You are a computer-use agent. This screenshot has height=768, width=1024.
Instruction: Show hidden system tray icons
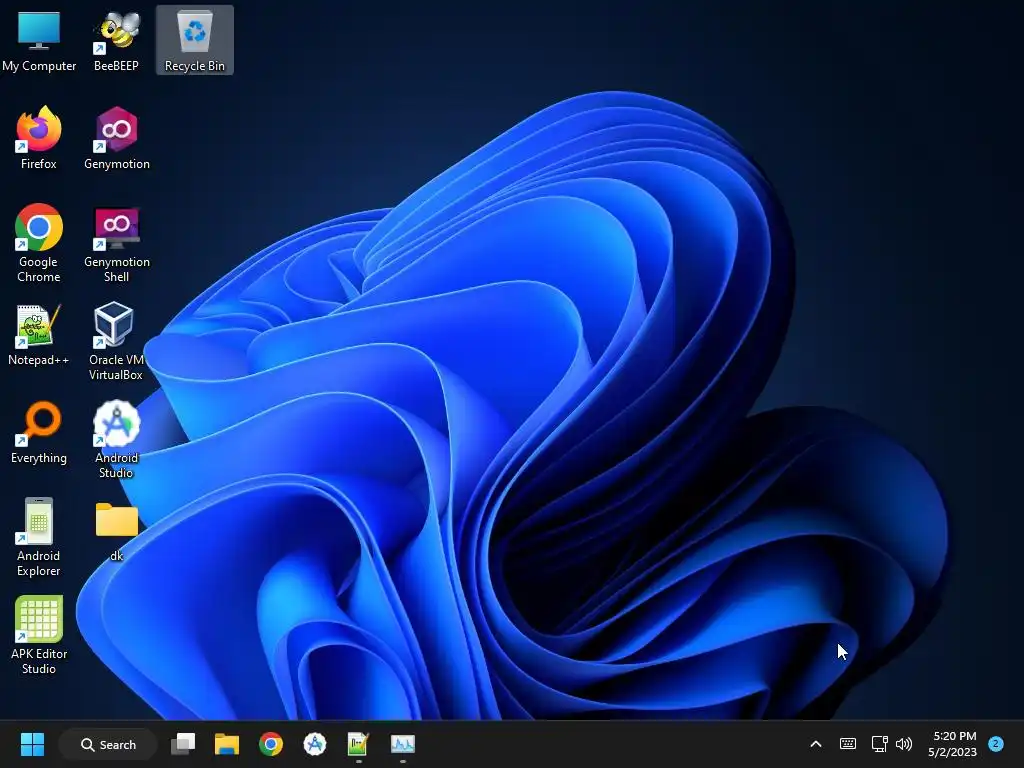[816, 744]
